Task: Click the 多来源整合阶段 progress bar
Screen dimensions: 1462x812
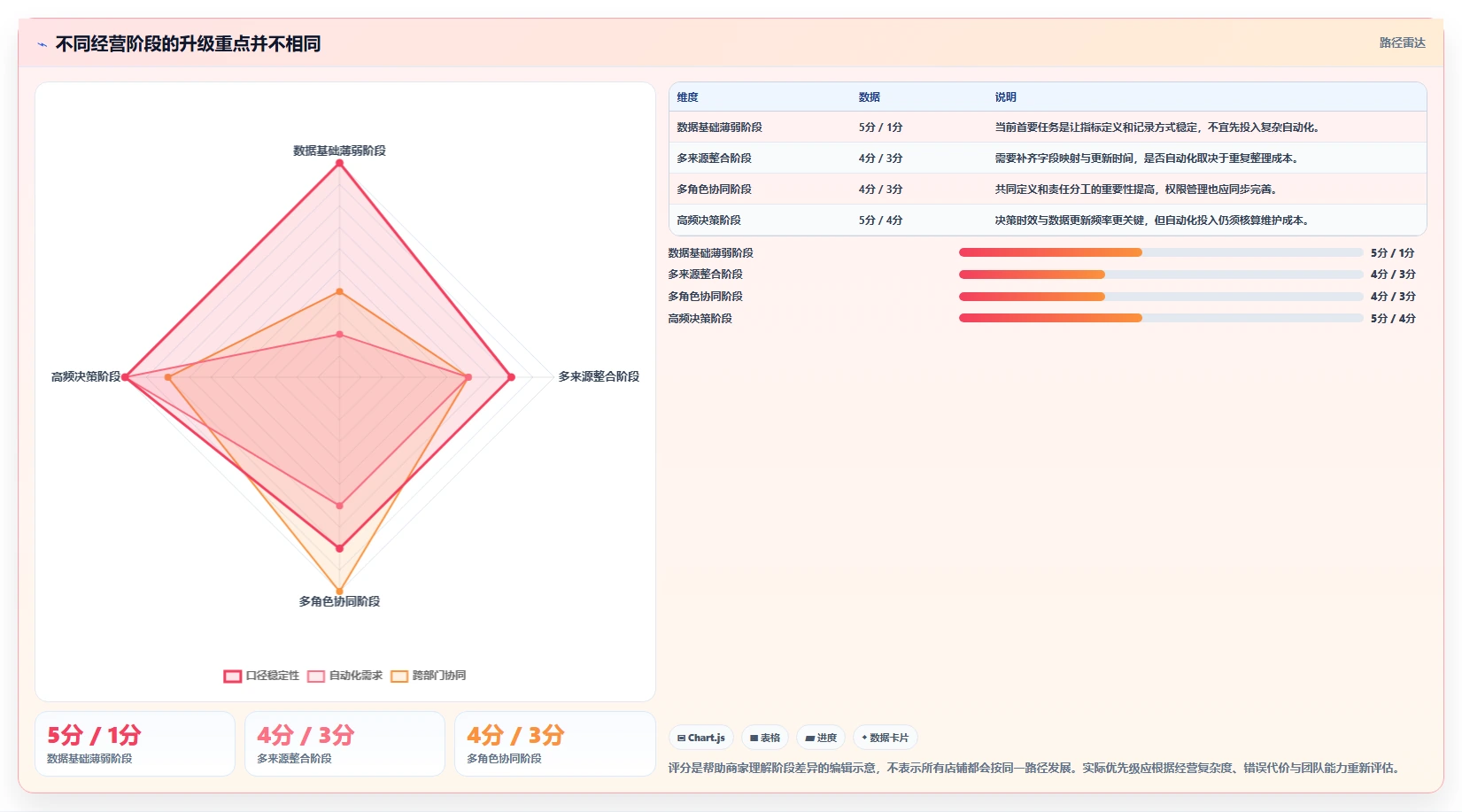Action: (x=1161, y=275)
